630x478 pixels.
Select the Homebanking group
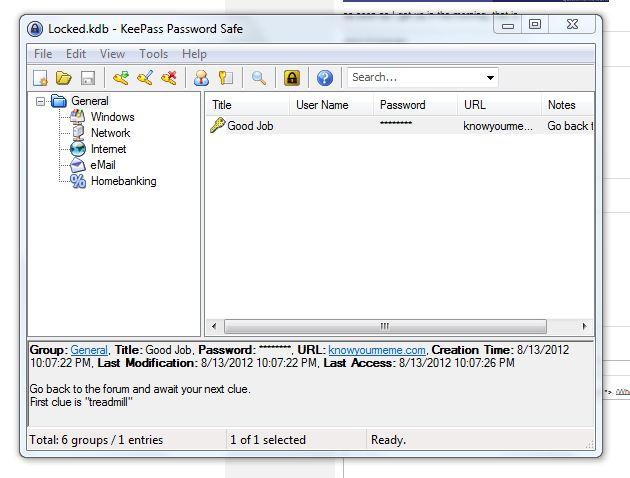pyautogui.click(x=124, y=181)
